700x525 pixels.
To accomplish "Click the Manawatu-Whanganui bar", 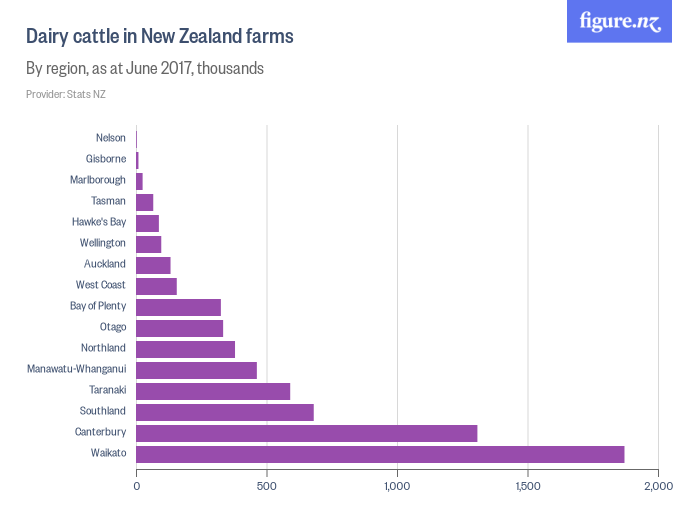I will (x=196, y=370).
